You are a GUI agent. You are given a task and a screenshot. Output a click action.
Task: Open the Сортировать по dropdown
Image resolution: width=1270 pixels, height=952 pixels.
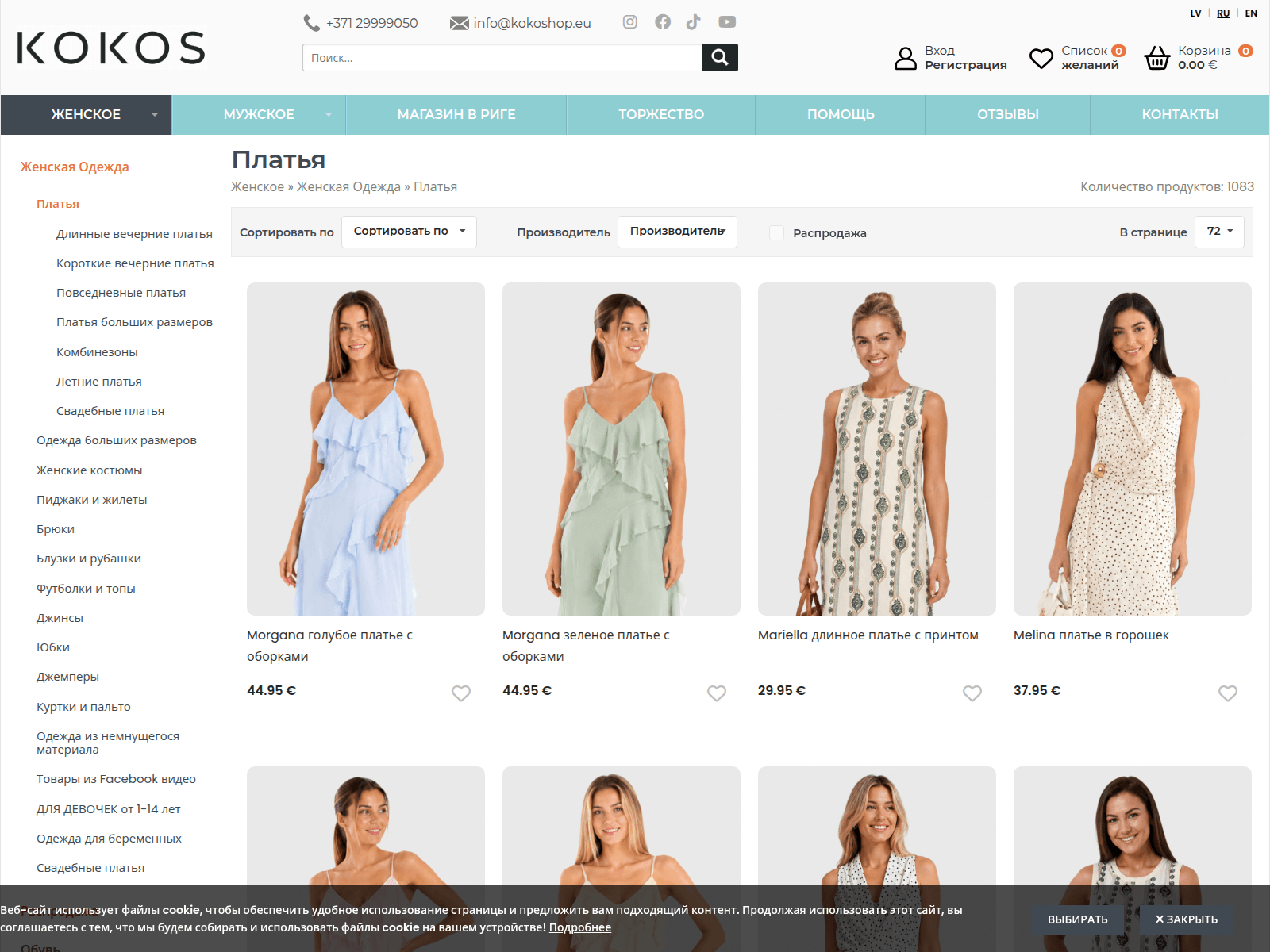coord(409,232)
